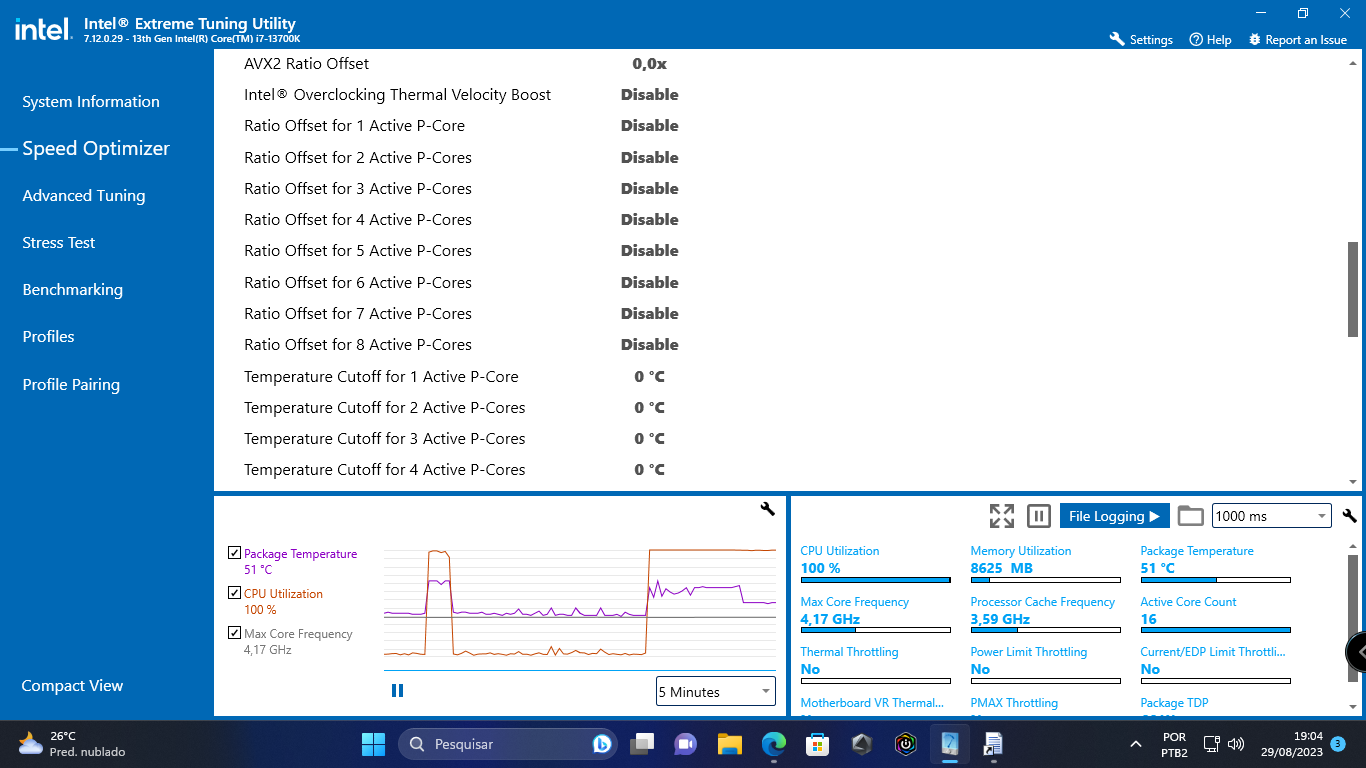The height and width of the screenshot is (768, 1366).
Task: Click the POR PTB2 language indicator
Action: (1175, 744)
